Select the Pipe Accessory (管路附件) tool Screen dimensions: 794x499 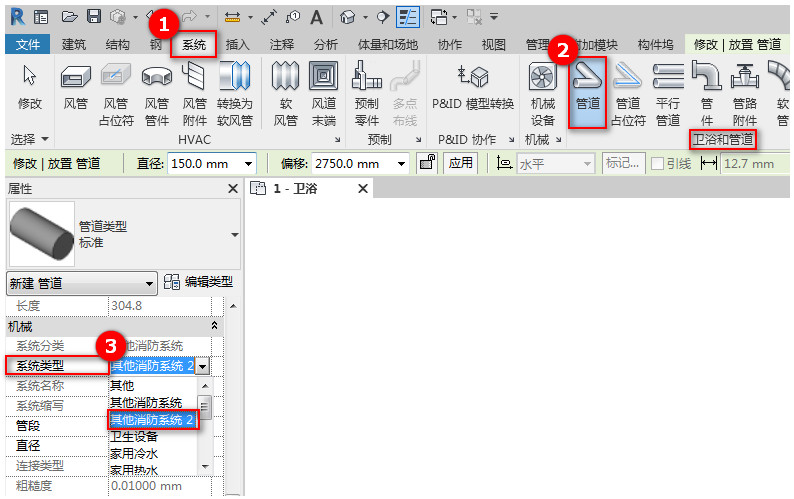tap(744, 94)
